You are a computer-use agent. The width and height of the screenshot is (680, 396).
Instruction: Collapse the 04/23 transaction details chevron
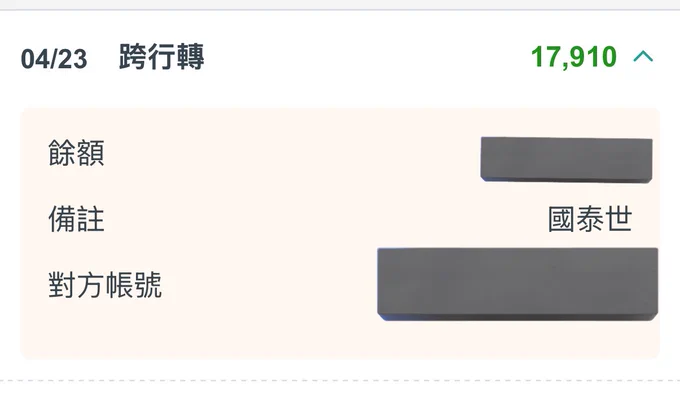[643, 56]
